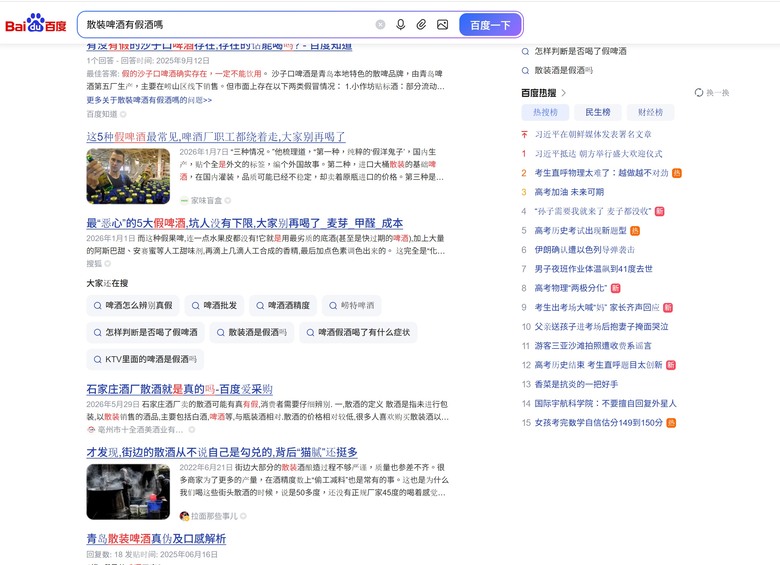Click magnifier icon beside sidebar 散装酒是假酒吗
Image resolution: width=780 pixels, height=565 pixels.
[525, 71]
